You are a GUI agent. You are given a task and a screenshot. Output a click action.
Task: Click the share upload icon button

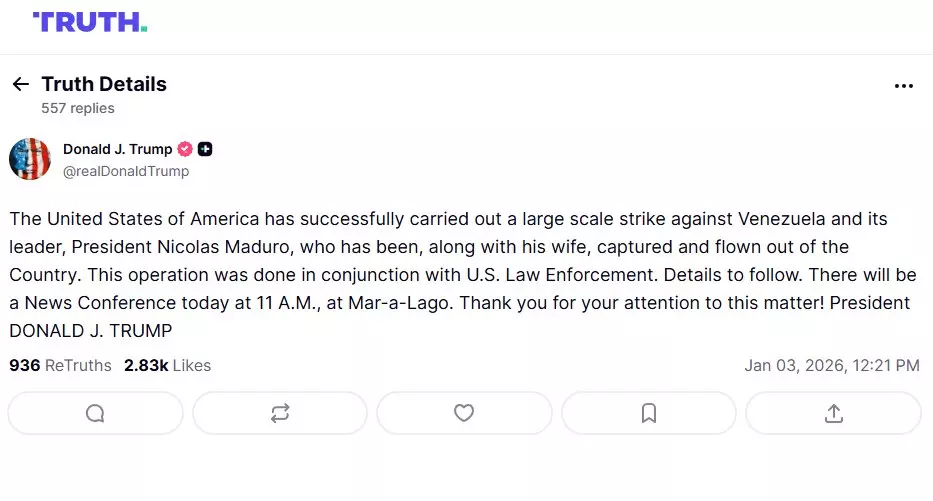tap(833, 413)
